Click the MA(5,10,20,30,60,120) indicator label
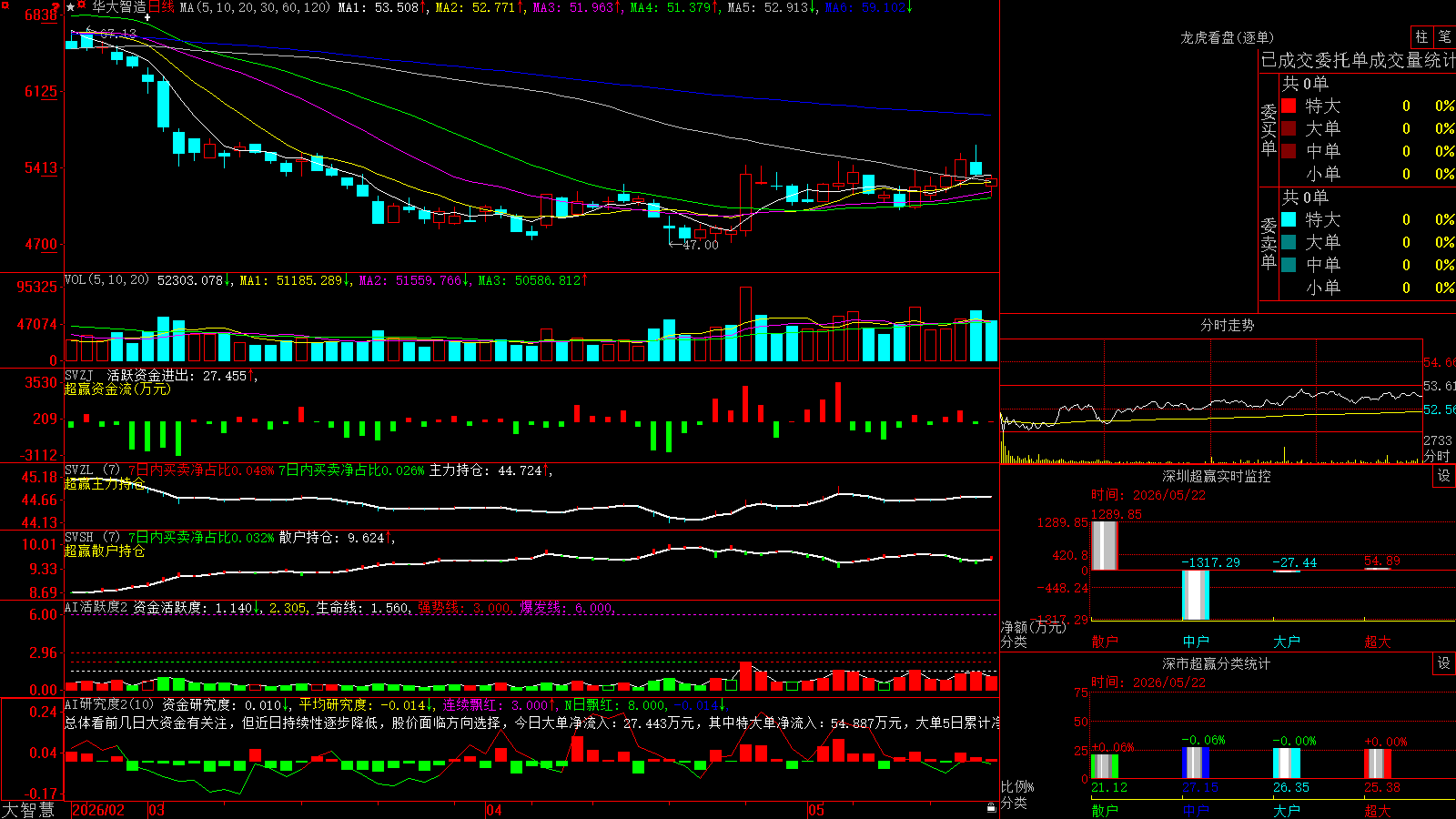The height and width of the screenshot is (819, 1456). [x=255, y=8]
